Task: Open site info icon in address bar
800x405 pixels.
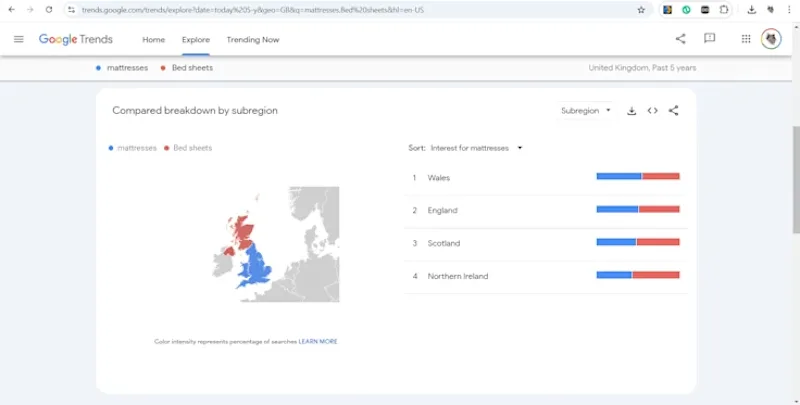Action: pos(71,10)
